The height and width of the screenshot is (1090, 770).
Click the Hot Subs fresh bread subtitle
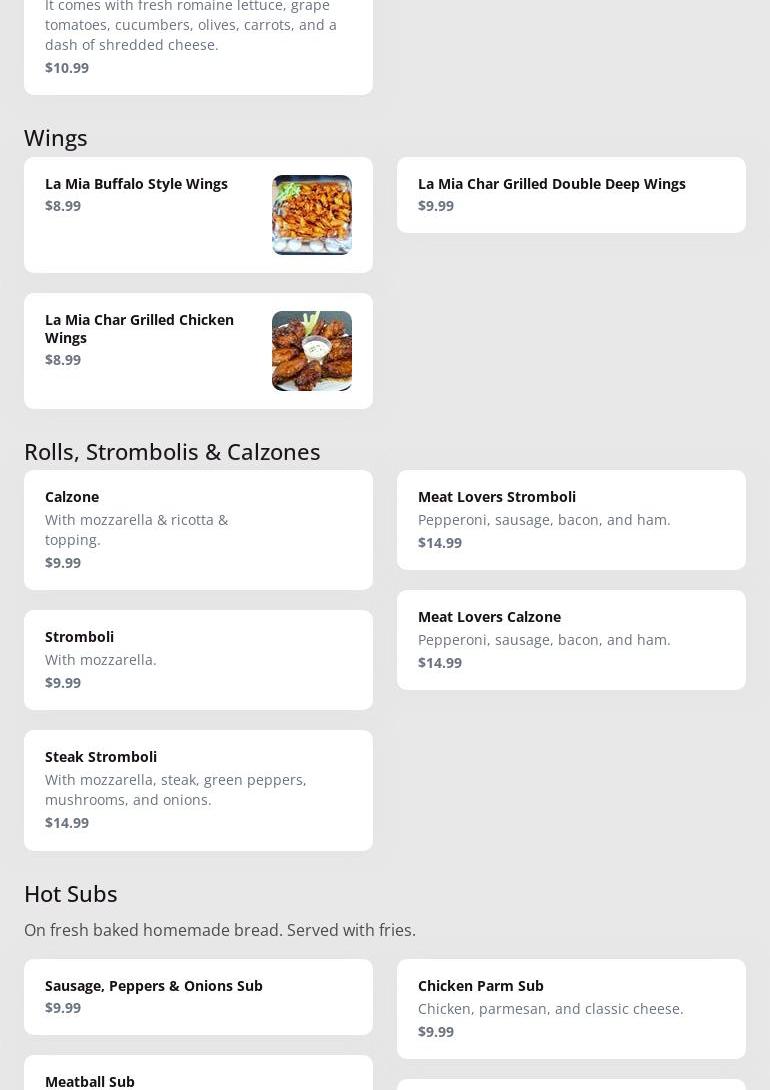220,930
